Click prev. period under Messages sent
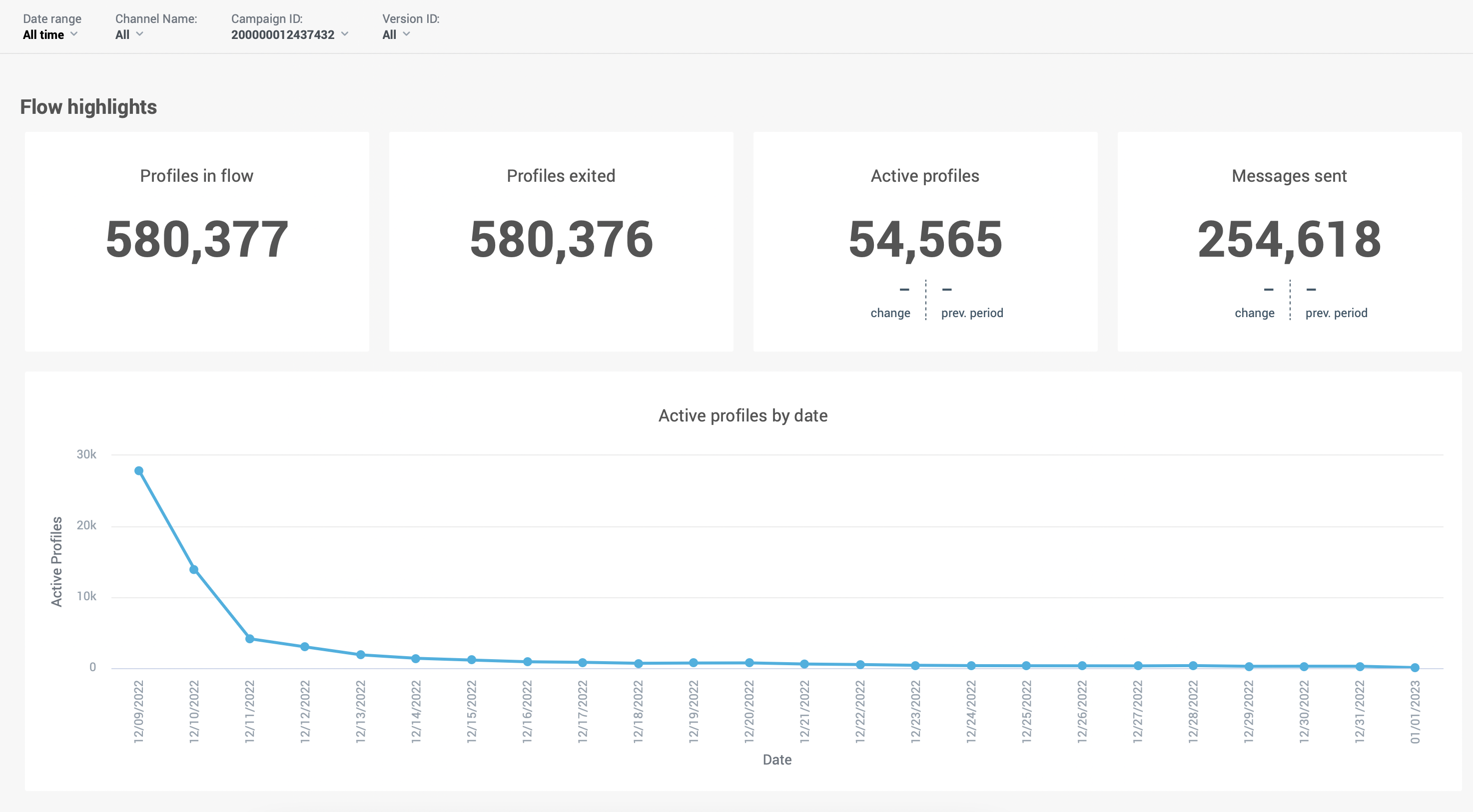Viewport: 1473px width, 812px height. (1336, 313)
